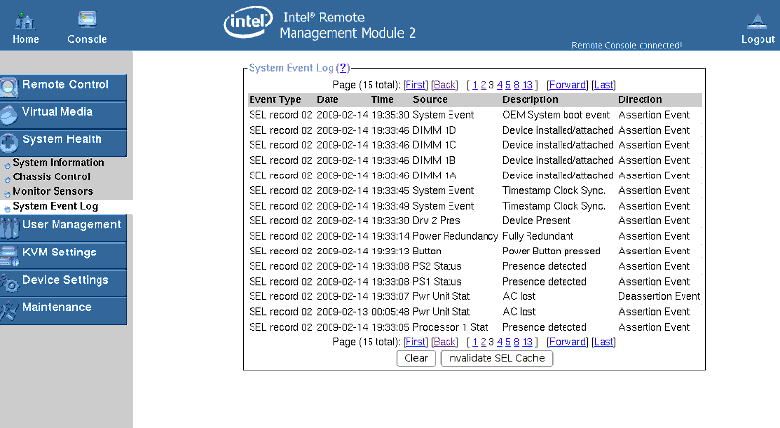
Task: Click the 'Drv 2 Pres' source cell
Action: point(436,220)
